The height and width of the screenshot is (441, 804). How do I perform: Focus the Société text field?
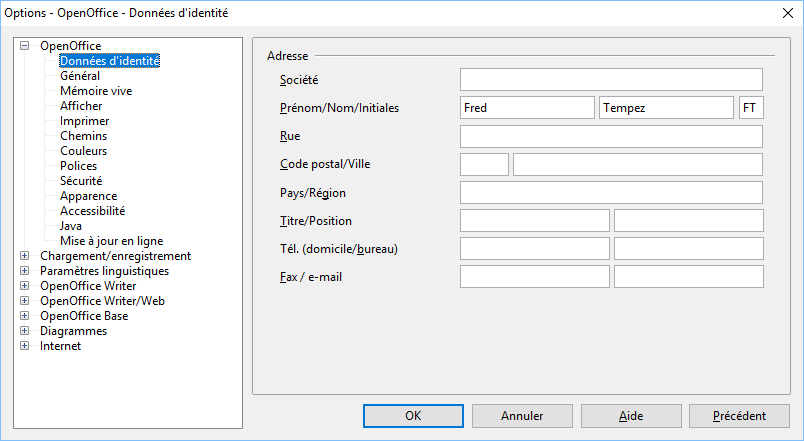[611, 80]
